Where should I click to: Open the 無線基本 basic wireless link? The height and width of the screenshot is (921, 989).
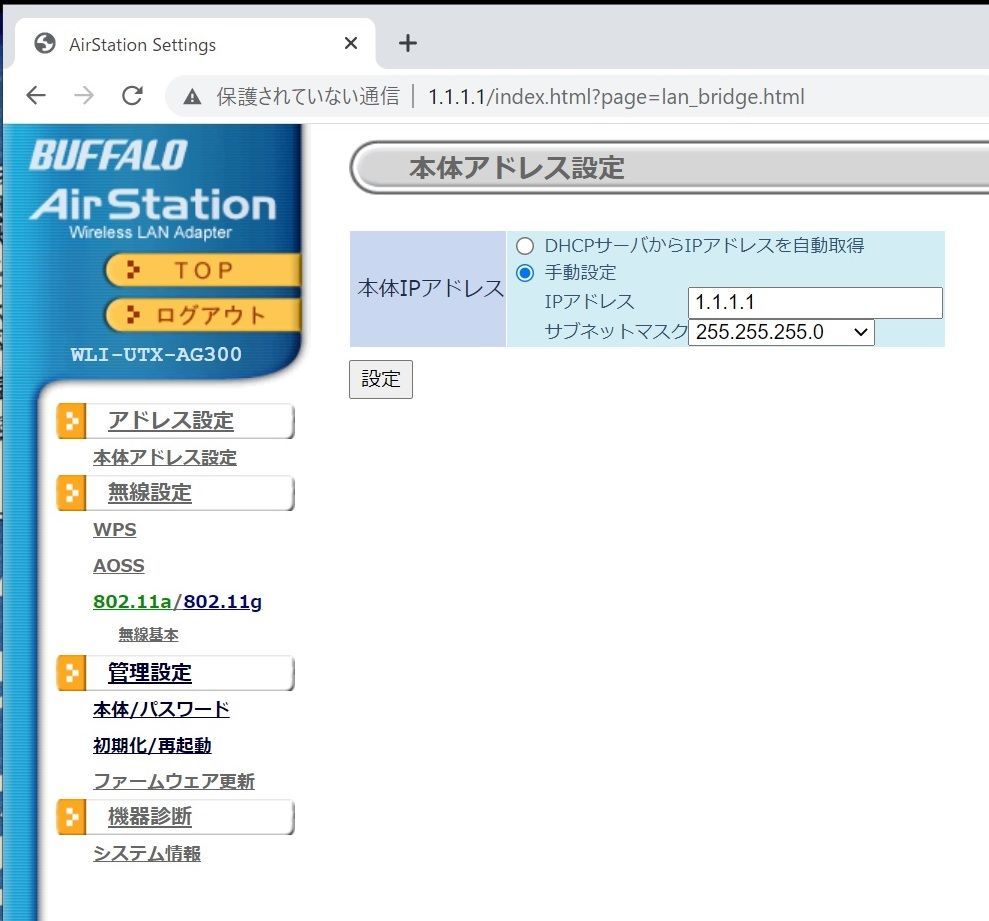[148, 635]
